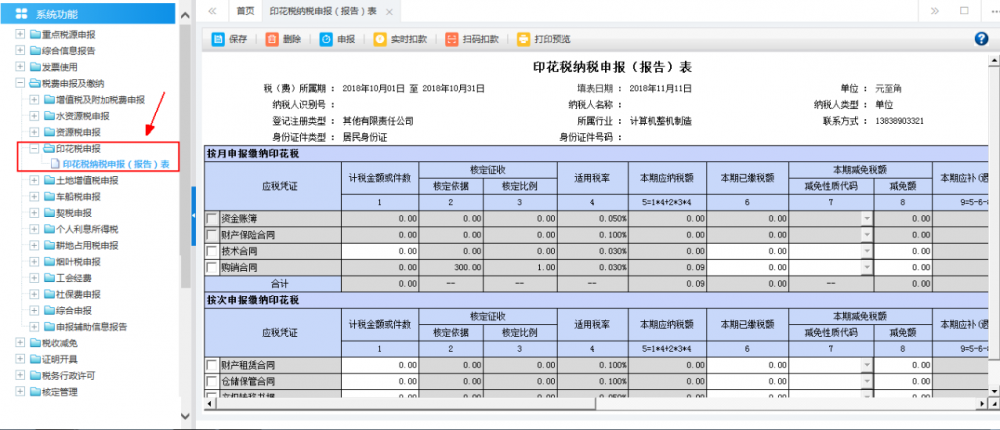Click the folder icon of 车船税申报
Image resolution: width=1000 pixels, height=430 pixels.
[x=50, y=197]
